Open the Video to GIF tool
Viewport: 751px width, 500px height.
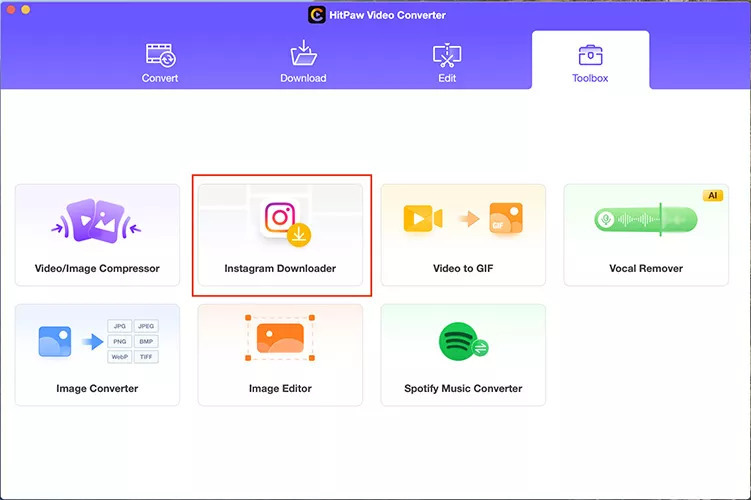tap(463, 235)
